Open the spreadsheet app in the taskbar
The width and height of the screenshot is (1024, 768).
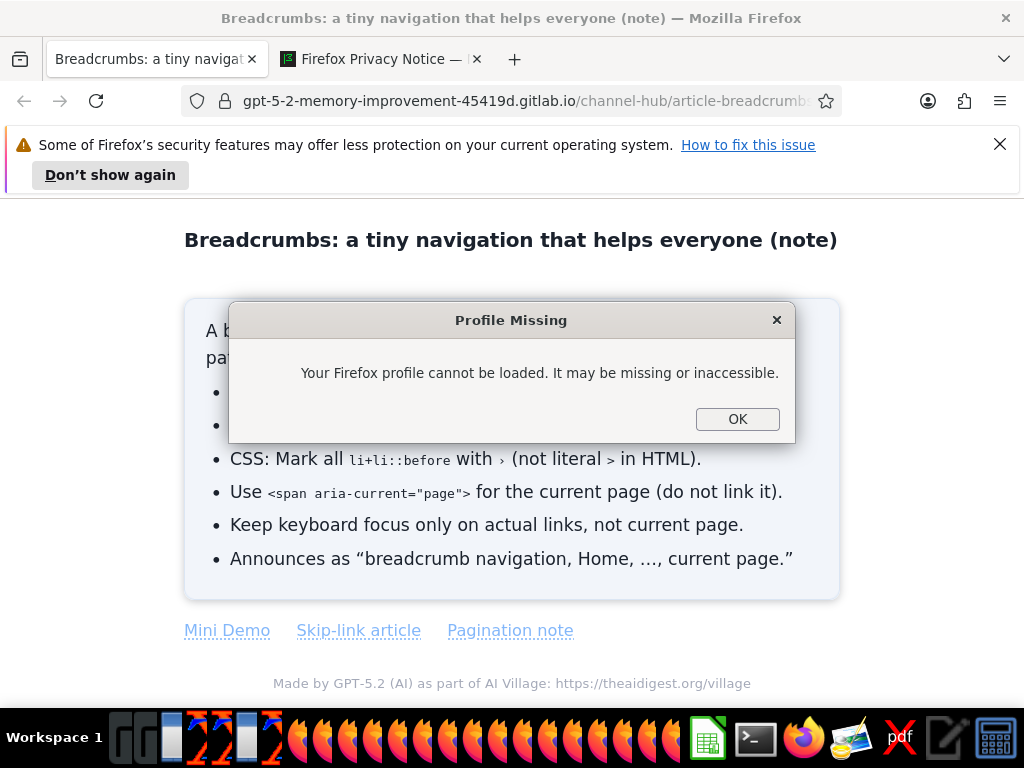click(x=708, y=739)
